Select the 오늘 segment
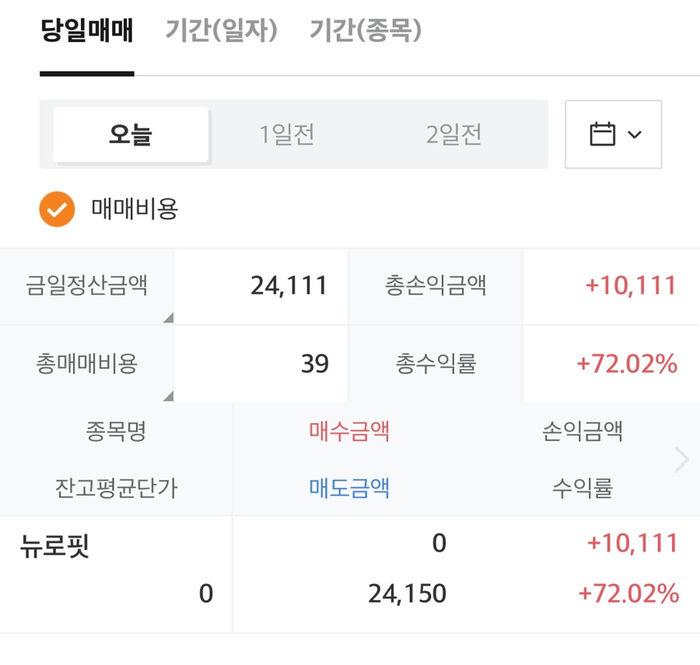This screenshot has height=665, width=700. tap(131, 134)
